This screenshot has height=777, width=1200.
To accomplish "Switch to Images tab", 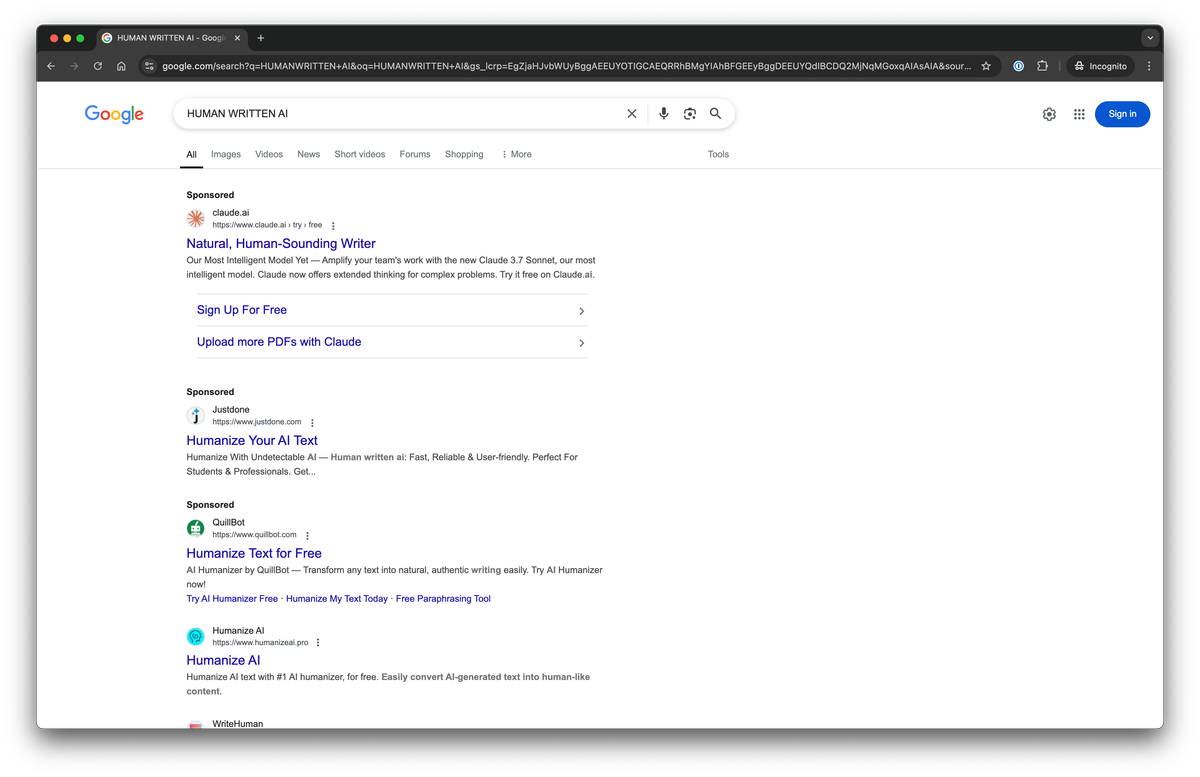I will click(x=226, y=154).
